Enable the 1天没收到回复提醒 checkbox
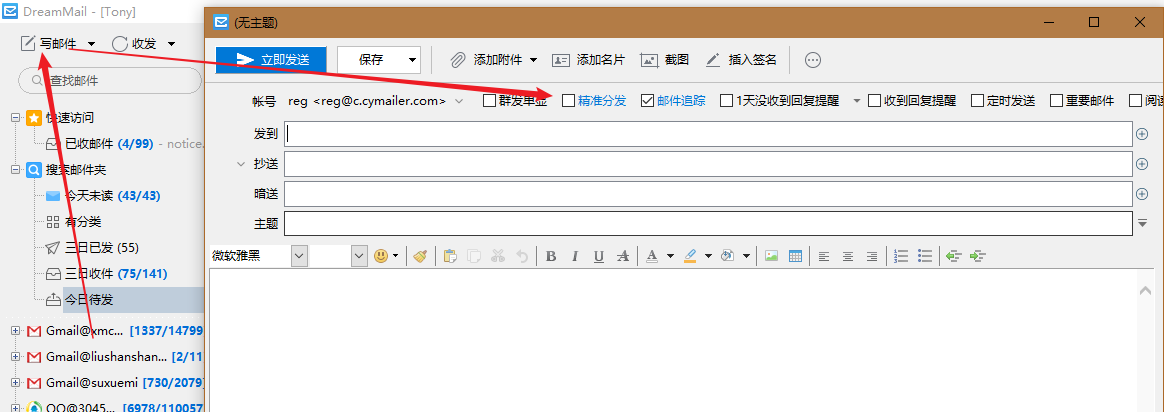This screenshot has height=412, width=1164. coord(726,100)
